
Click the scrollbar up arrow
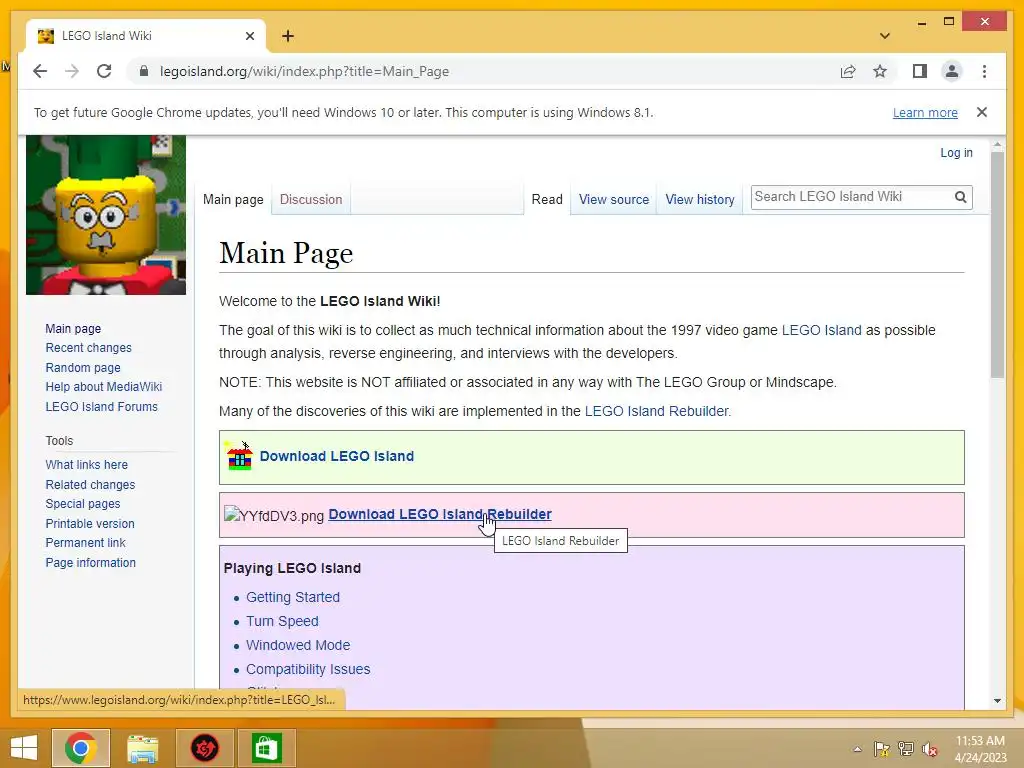pos(997,144)
